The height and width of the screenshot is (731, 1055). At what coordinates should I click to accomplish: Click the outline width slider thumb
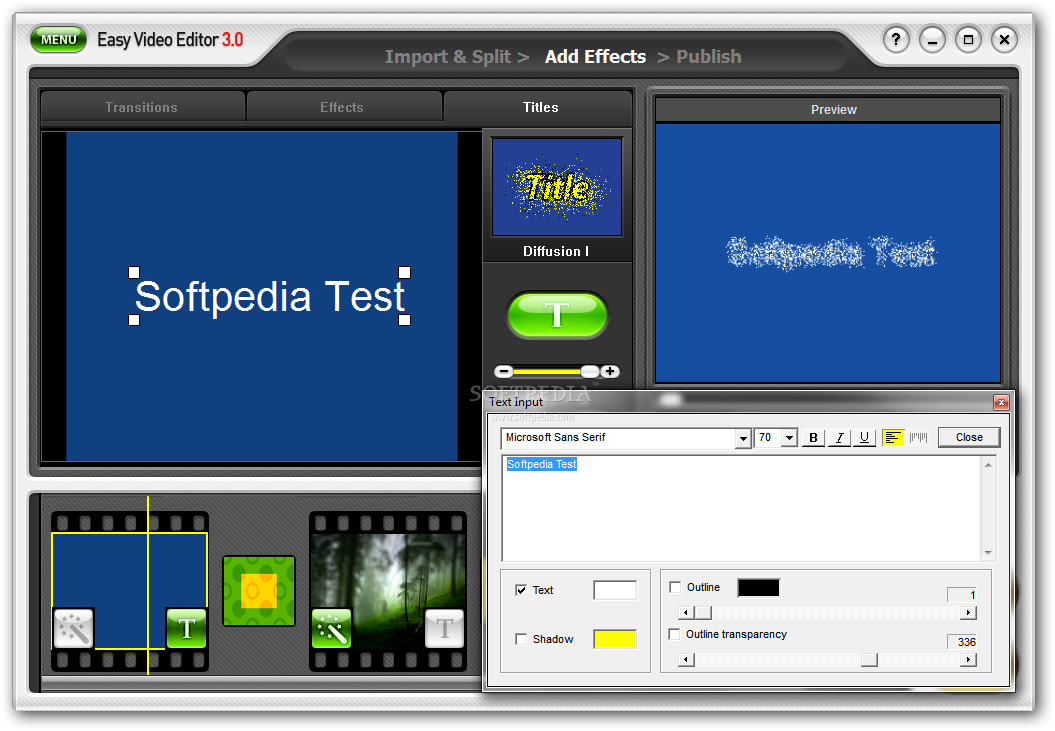[x=702, y=613]
